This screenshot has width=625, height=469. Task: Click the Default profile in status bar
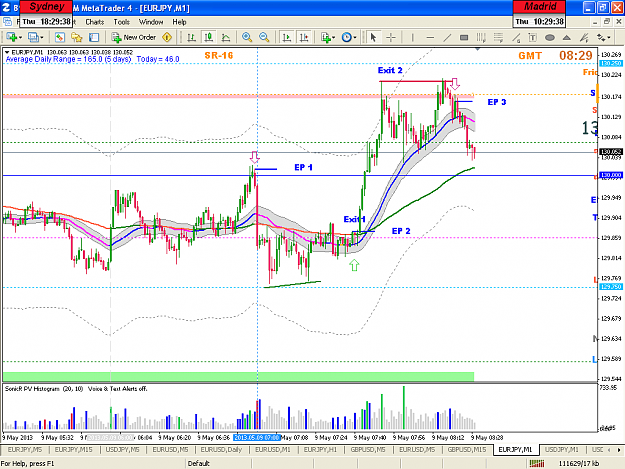click(199, 463)
